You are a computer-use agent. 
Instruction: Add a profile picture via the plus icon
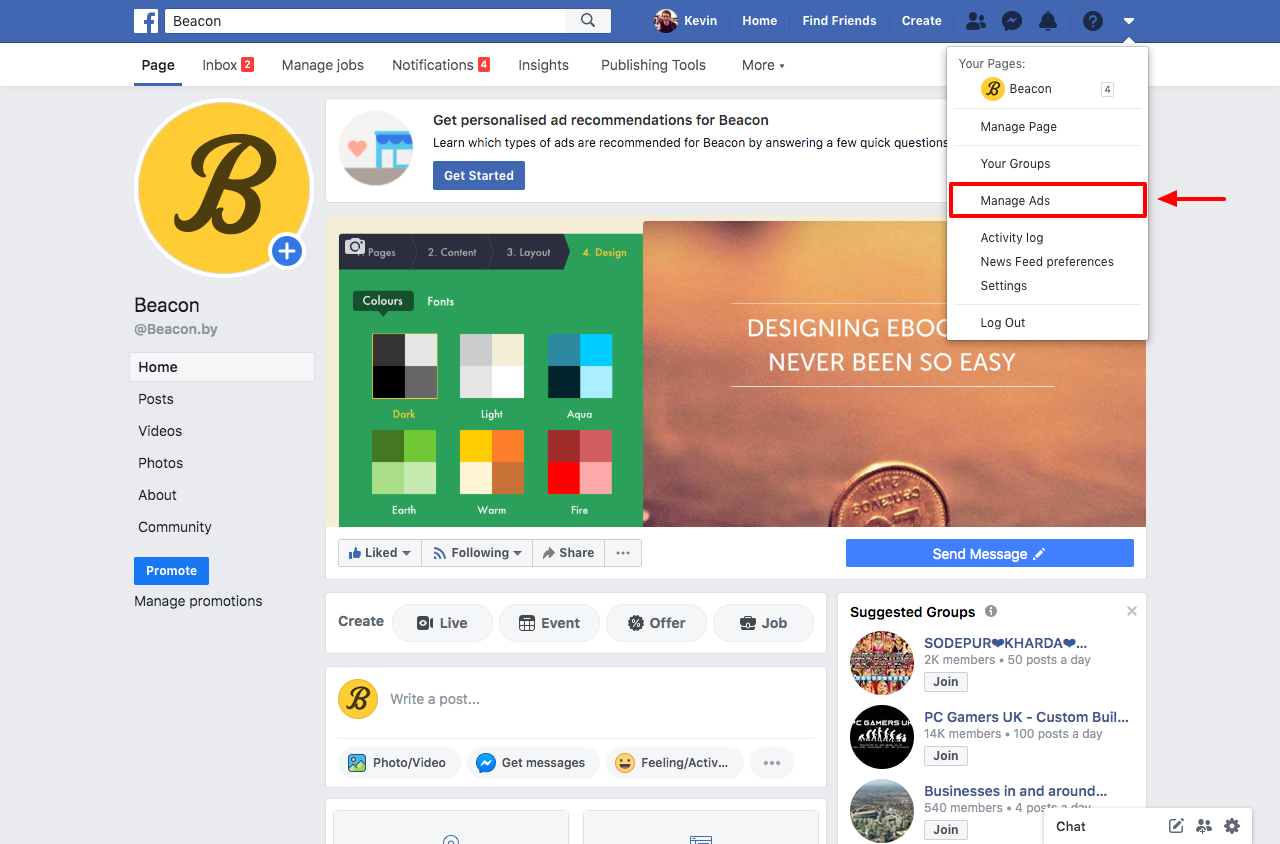point(287,251)
